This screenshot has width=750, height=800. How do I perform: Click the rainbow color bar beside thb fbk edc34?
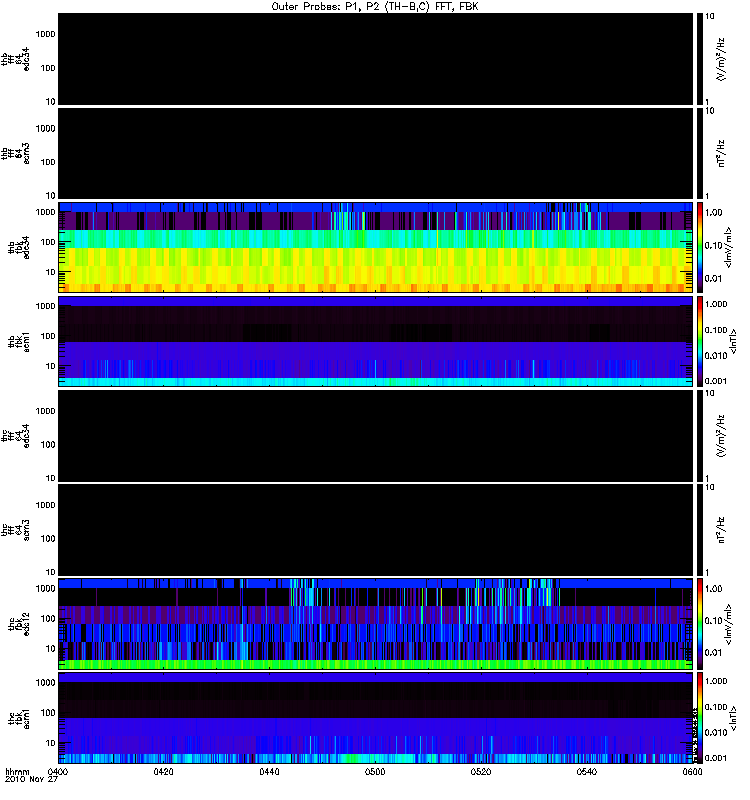coord(700,247)
